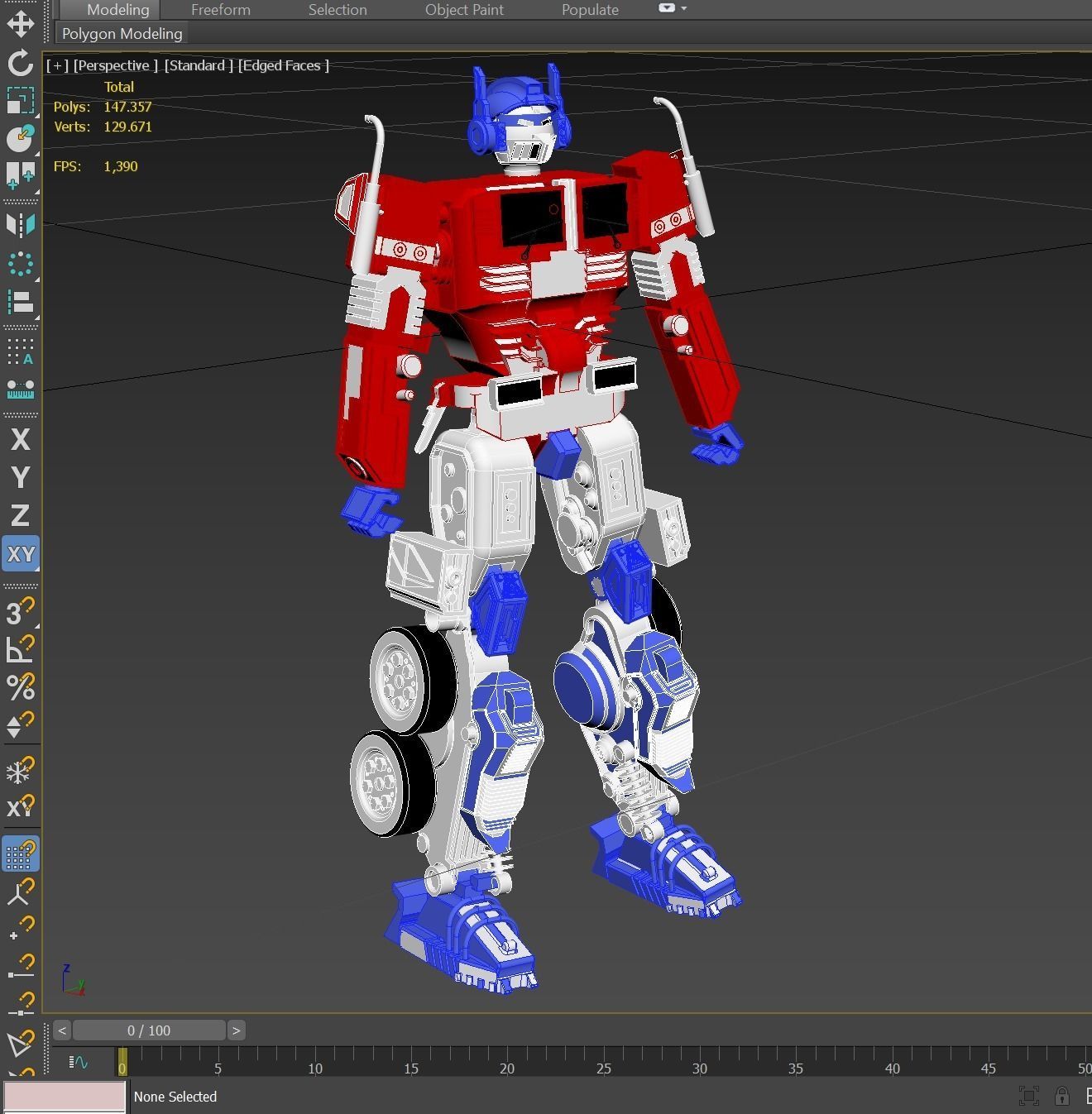The width and height of the screenshot is (1092, 1114).
Task: Go to the next frame arrow
Action: pyautogui.click(x=236, y=1030)
